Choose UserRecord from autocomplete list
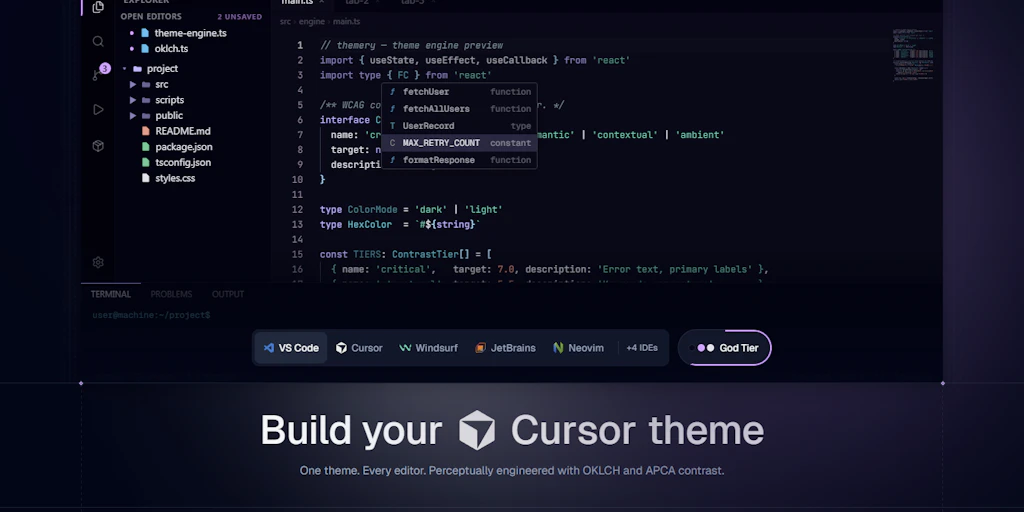This screenshot has height=512, width=1024. click(459, 126)
